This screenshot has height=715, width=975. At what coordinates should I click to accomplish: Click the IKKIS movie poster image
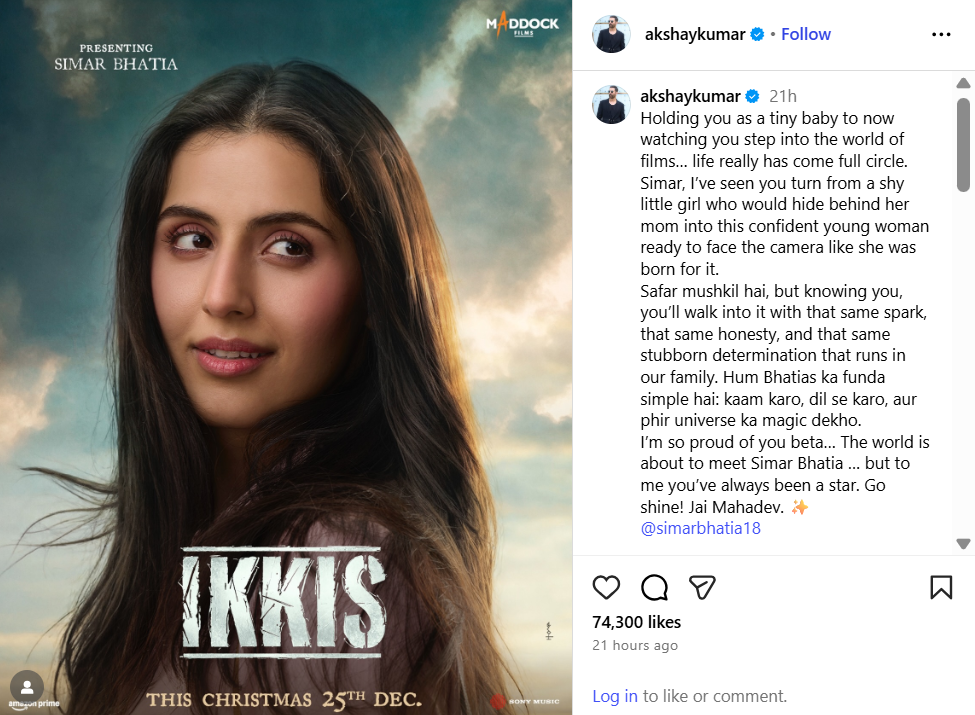[x=286, y=358]
